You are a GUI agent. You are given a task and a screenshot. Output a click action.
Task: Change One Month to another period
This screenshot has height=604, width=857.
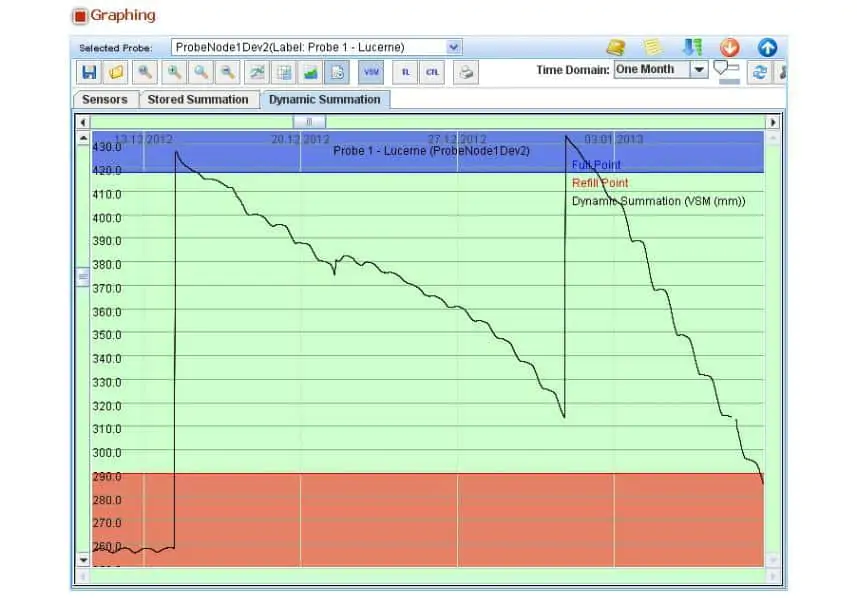point(655,70)
